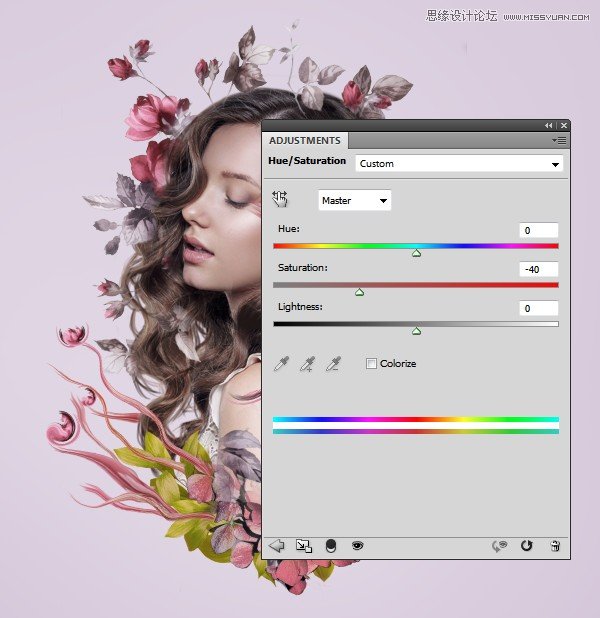This screenshot has width=600, height=618.
Task: Open the Master channel dropdown
Action: coord(354,200)
